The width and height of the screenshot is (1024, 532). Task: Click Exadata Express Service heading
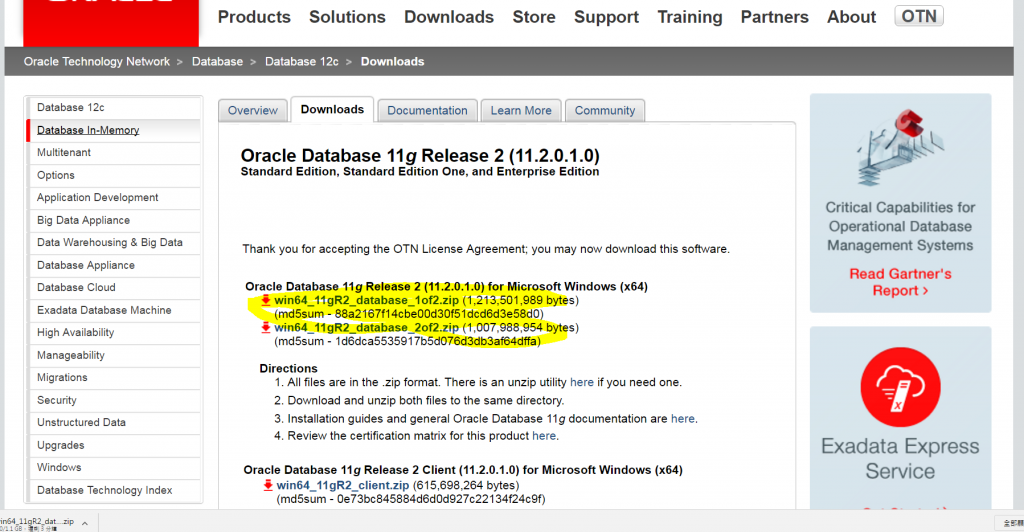(x=901, y=458)
